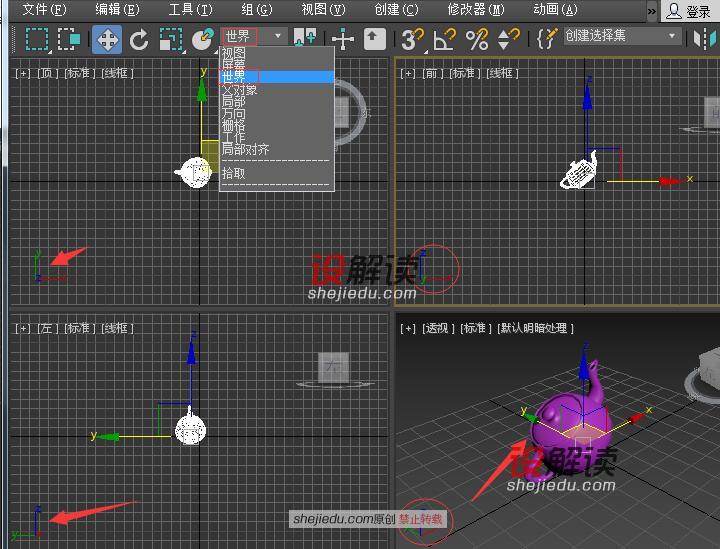The width and height of the screenshot is (720, 549).
Task: Click [标准] label in the 左 viewport
Action: 80,329
